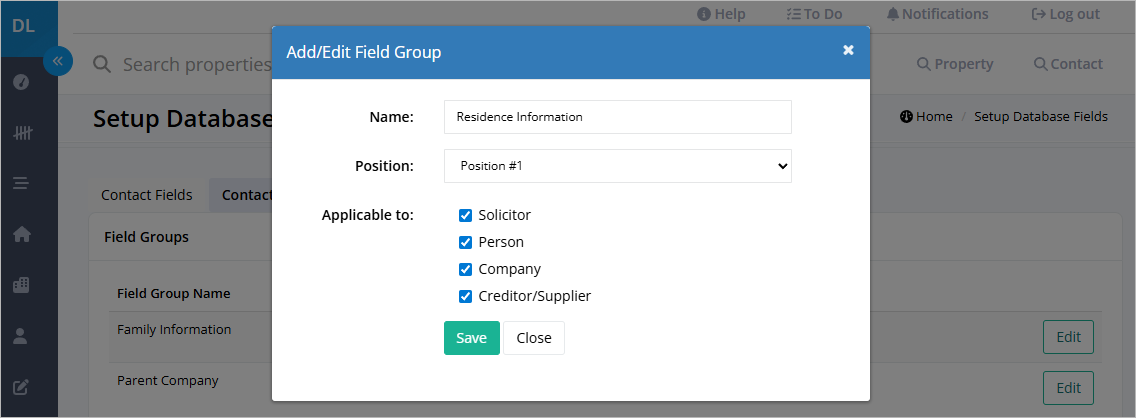
Task: Edit the Parent Company field group
Action: [1068, 388]
